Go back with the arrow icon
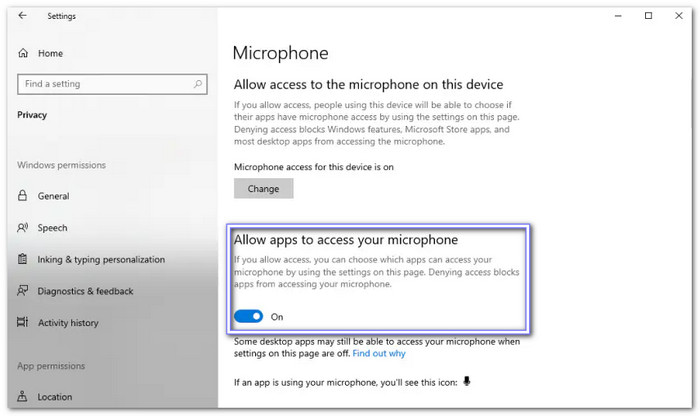 point(22,16)
